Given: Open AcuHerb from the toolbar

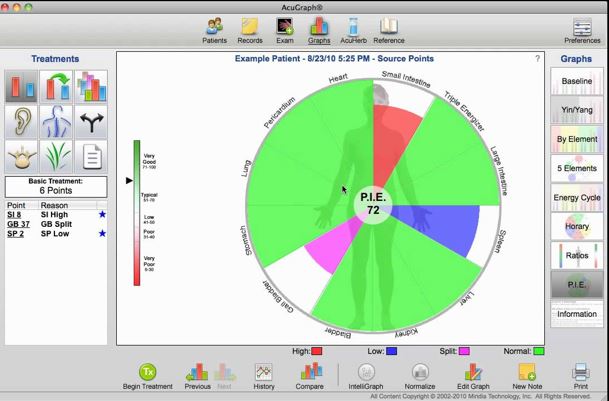Looking at the screenshot, I should click(x=353, y=31).
